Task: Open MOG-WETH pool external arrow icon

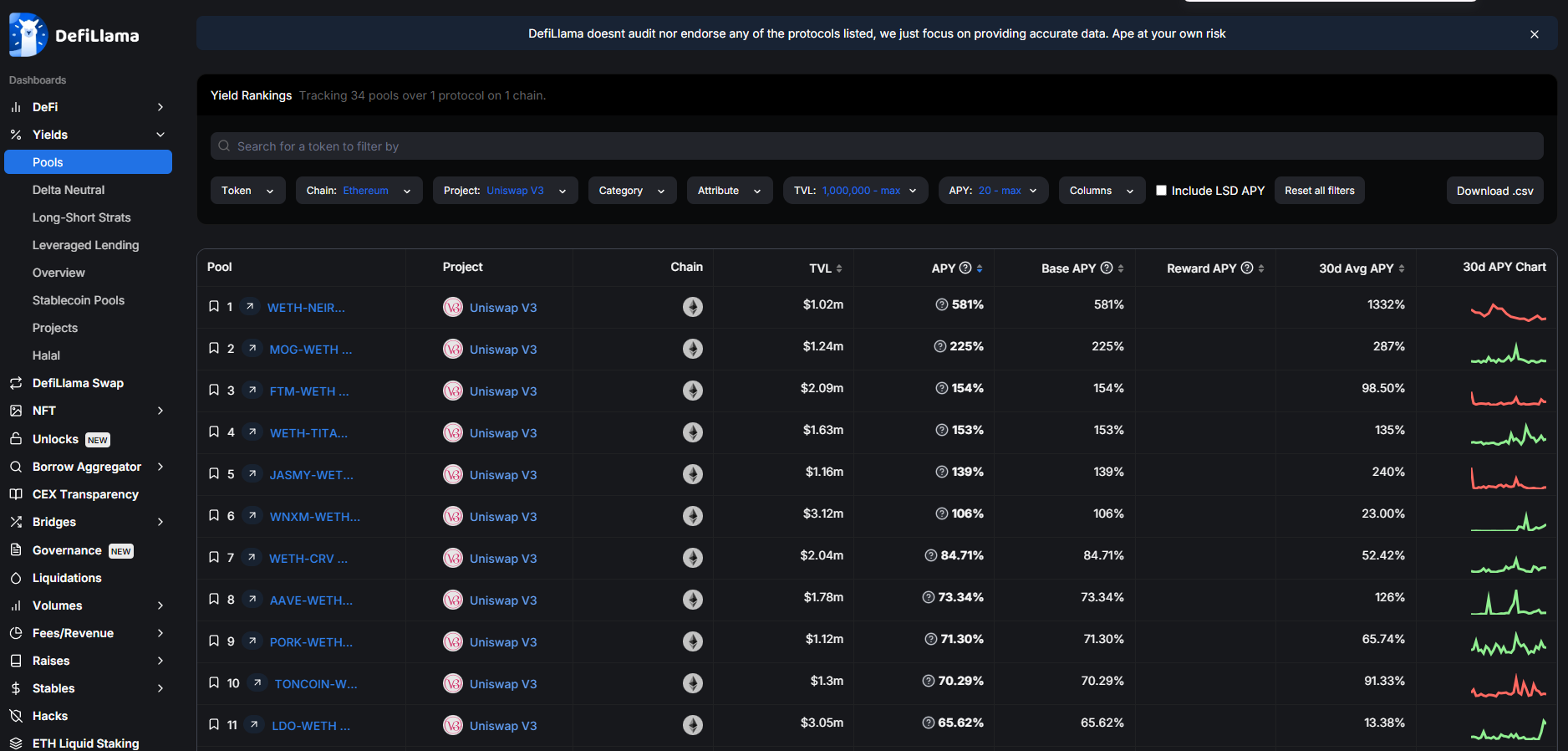Action: coord(252,348)
